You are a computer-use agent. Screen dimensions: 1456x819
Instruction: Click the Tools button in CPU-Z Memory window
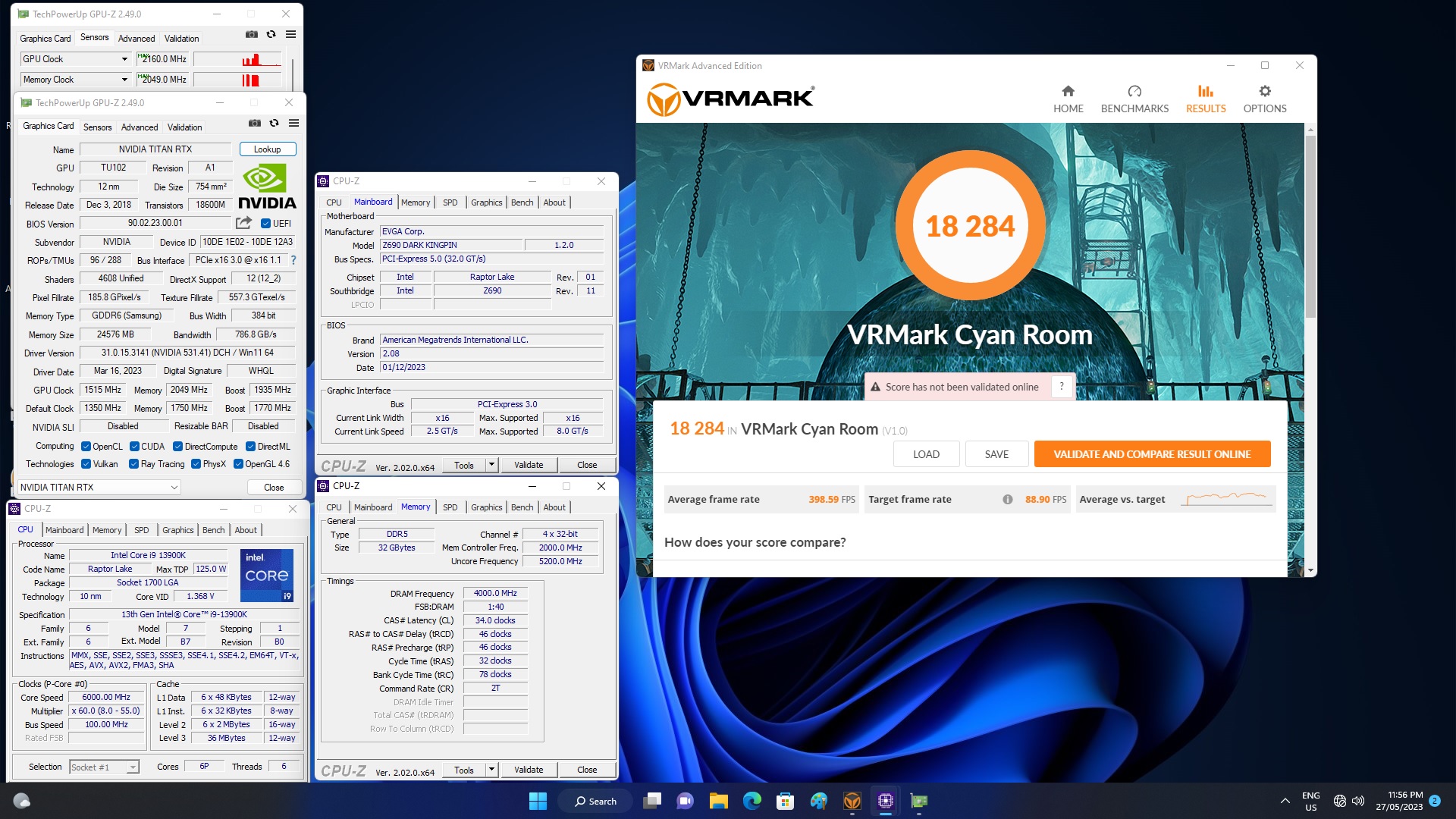[464, 770]
